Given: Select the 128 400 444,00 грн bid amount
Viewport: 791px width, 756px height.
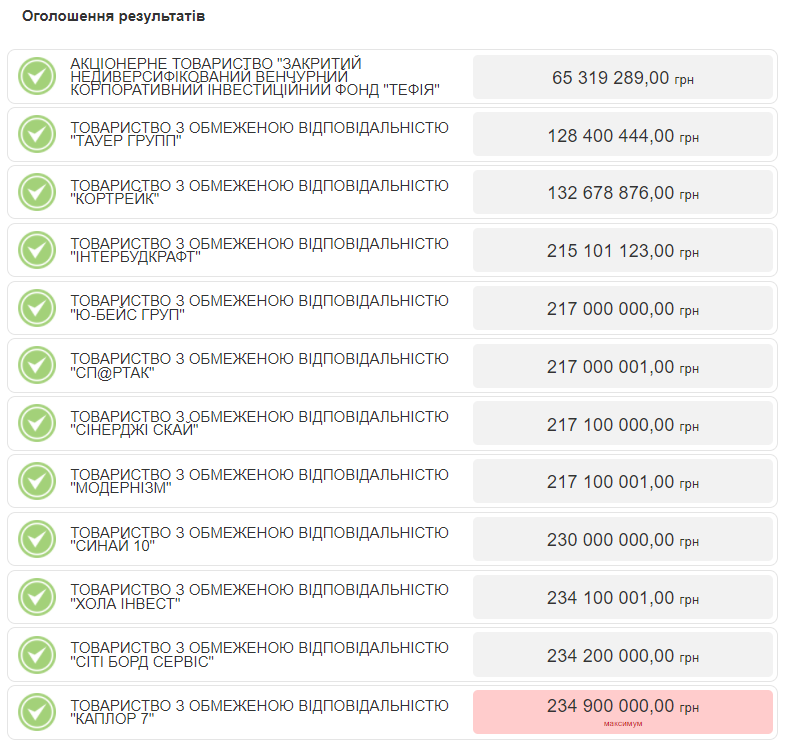Looking at the screenshot, I should [623, 135].
